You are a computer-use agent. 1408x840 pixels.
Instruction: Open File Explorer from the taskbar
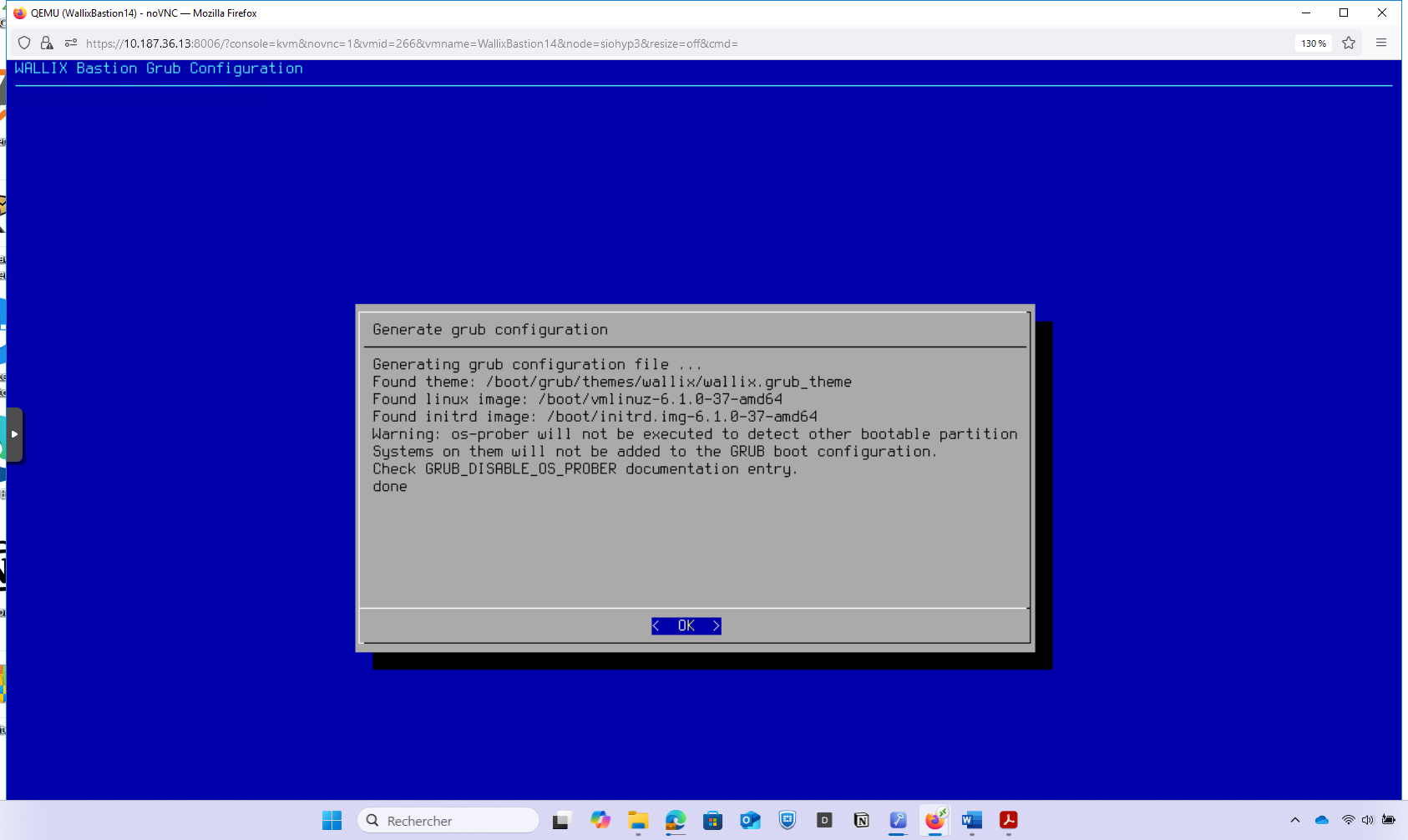[638, 821]
